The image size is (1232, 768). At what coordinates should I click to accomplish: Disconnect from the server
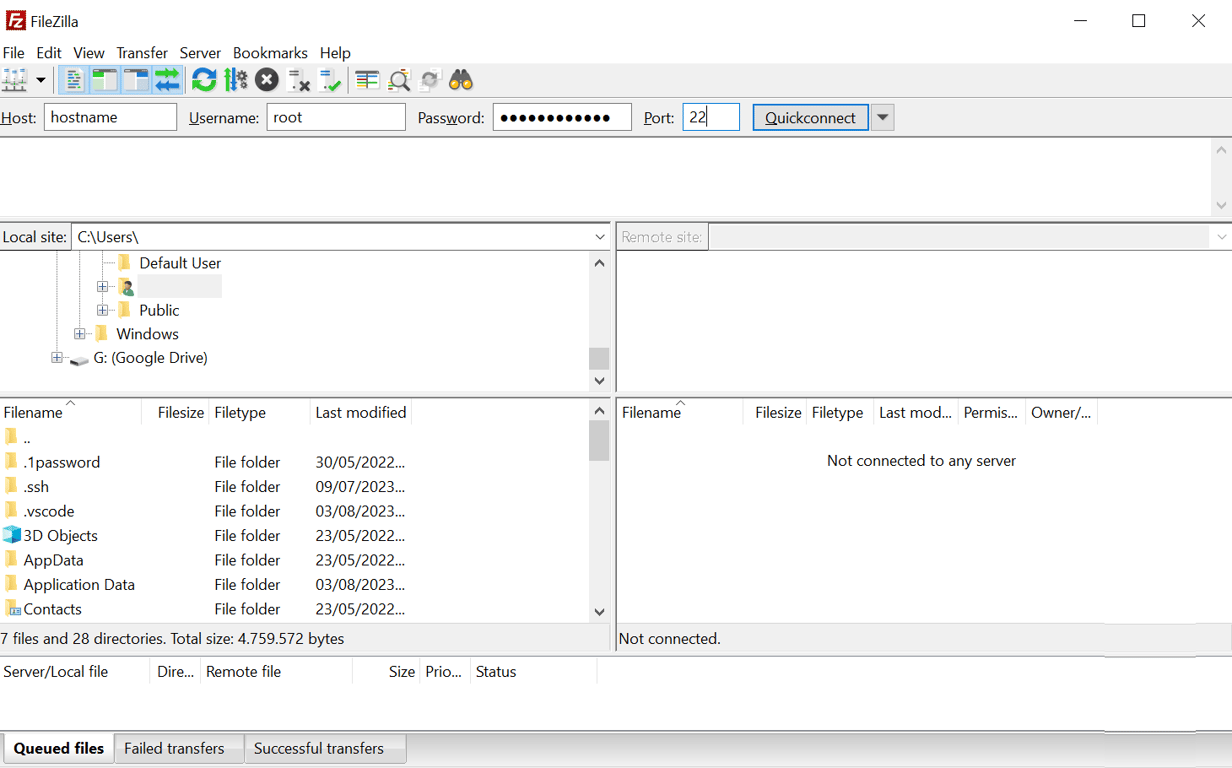(x=299, y=80)
